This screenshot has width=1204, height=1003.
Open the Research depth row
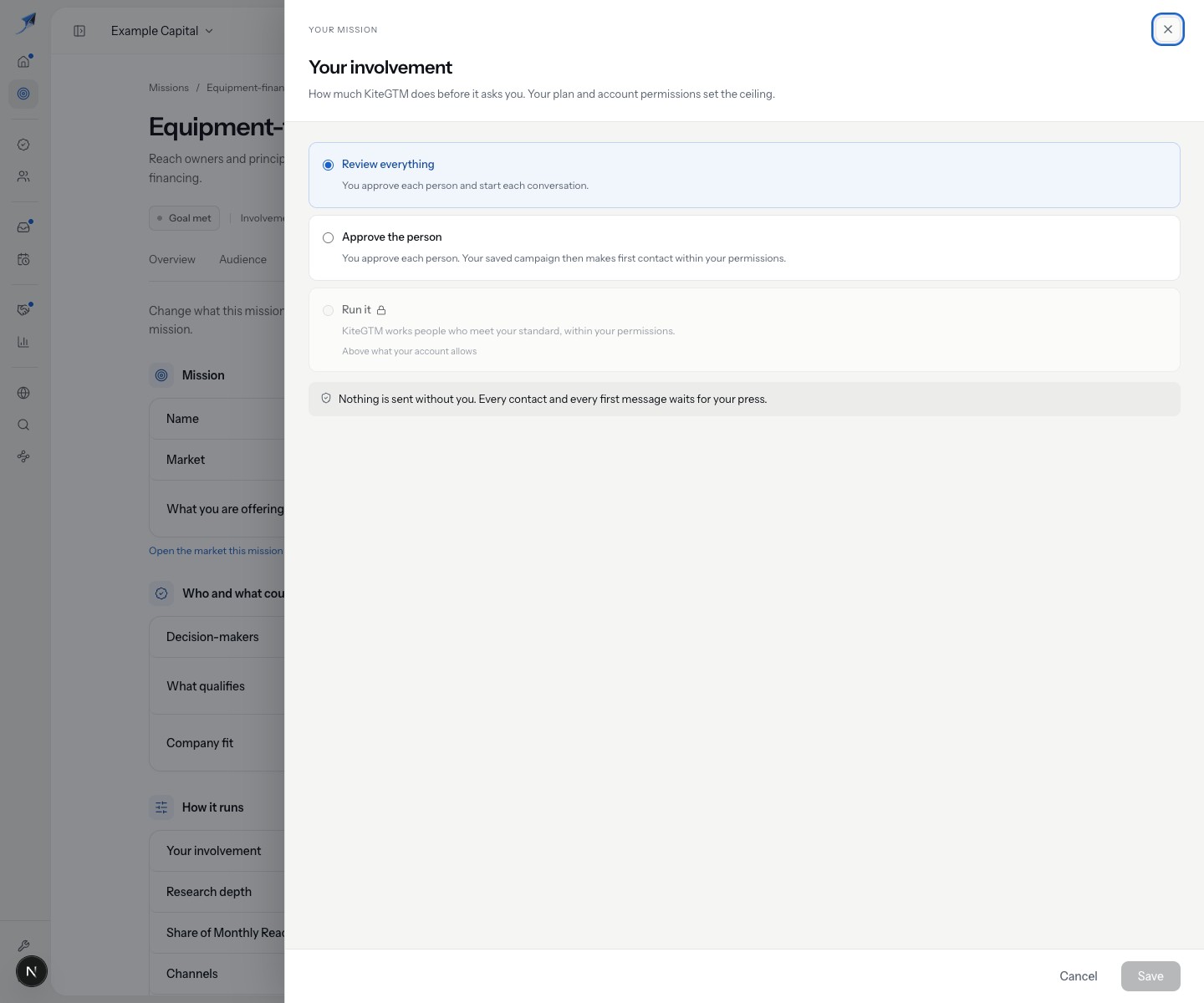217,892
